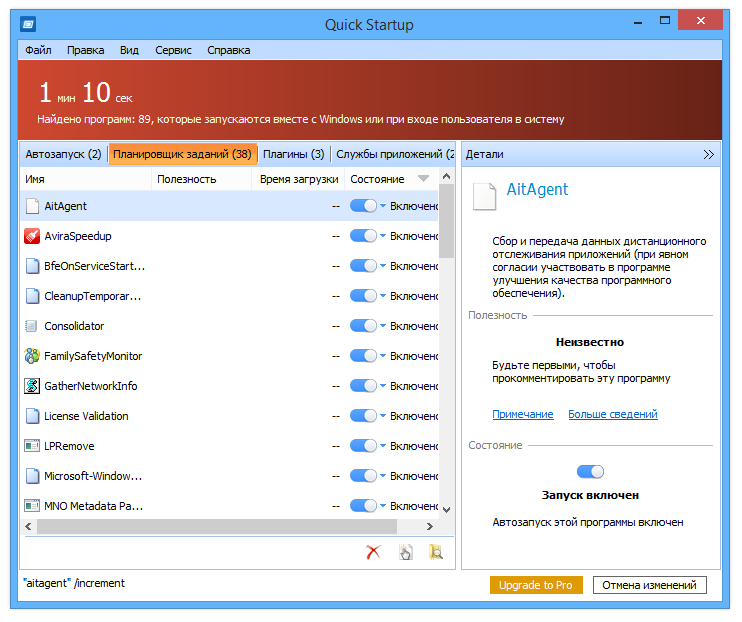
Task: Click the Состояние column sort arrow
Action: (424, 178)
